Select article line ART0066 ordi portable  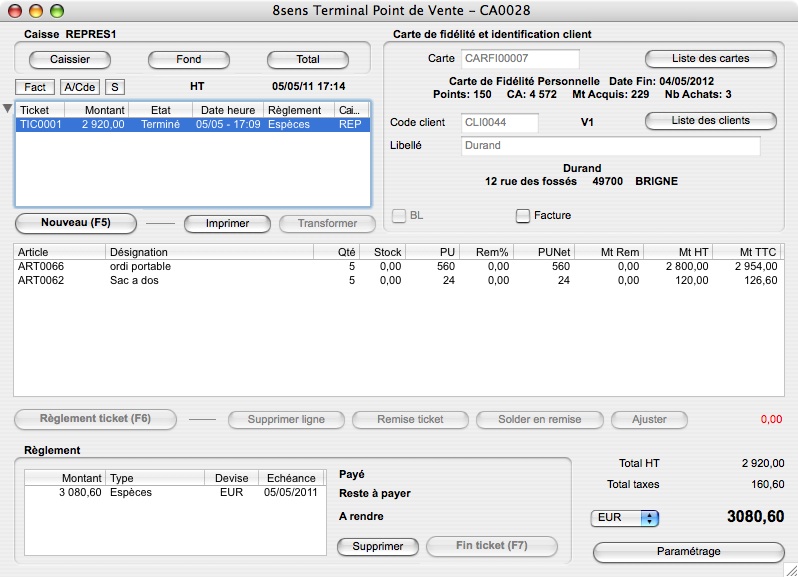(x=398, y=267)
